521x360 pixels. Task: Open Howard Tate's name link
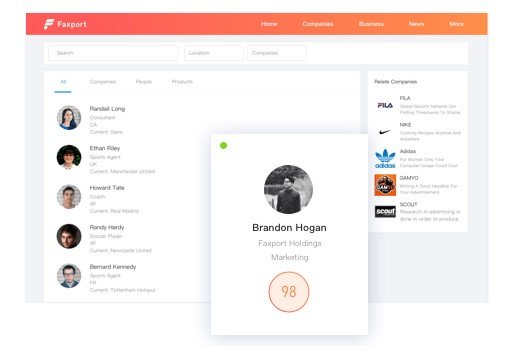pyautogui.click(x=107, y=188)
